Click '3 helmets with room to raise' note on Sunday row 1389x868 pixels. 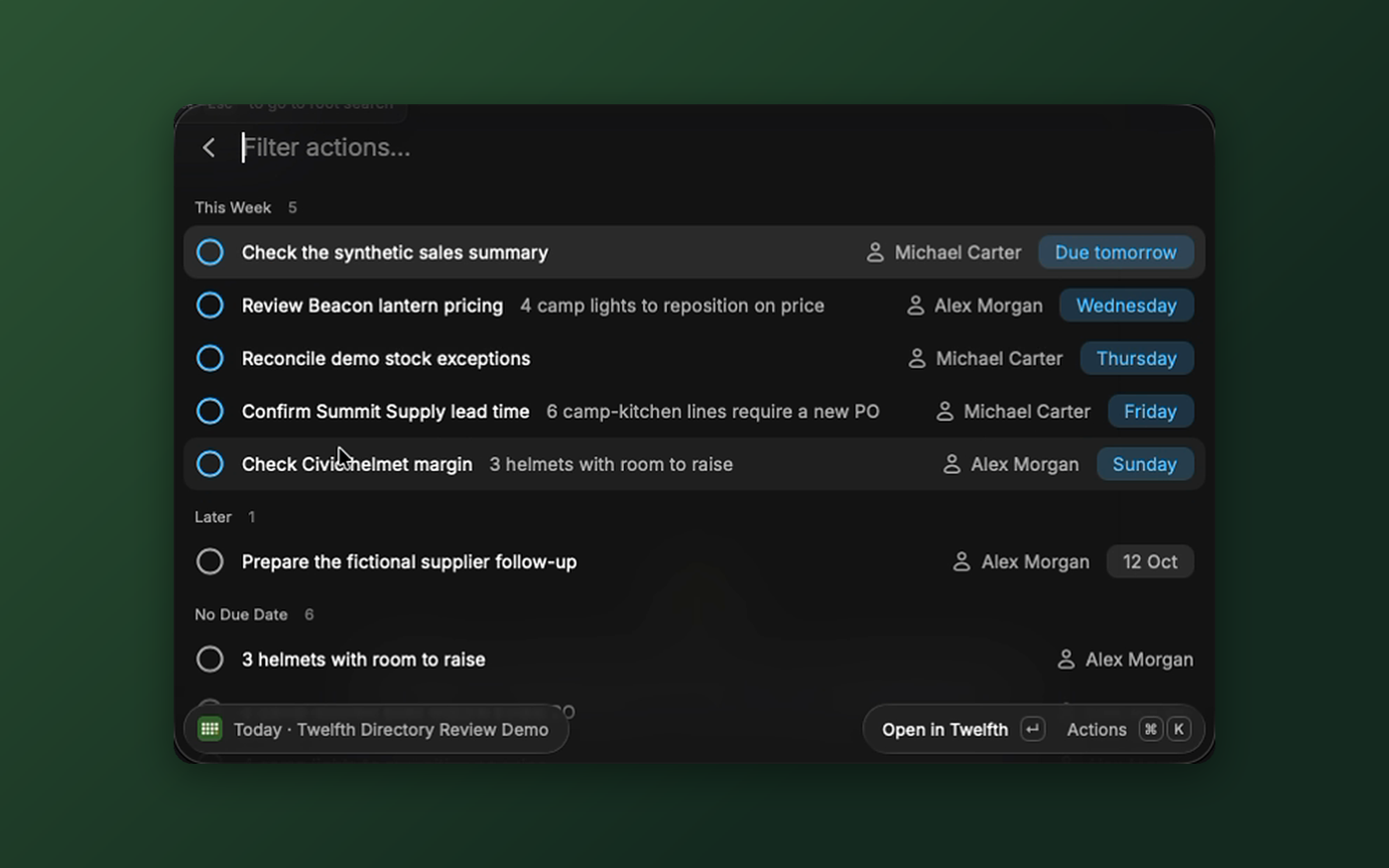(611, 463)
